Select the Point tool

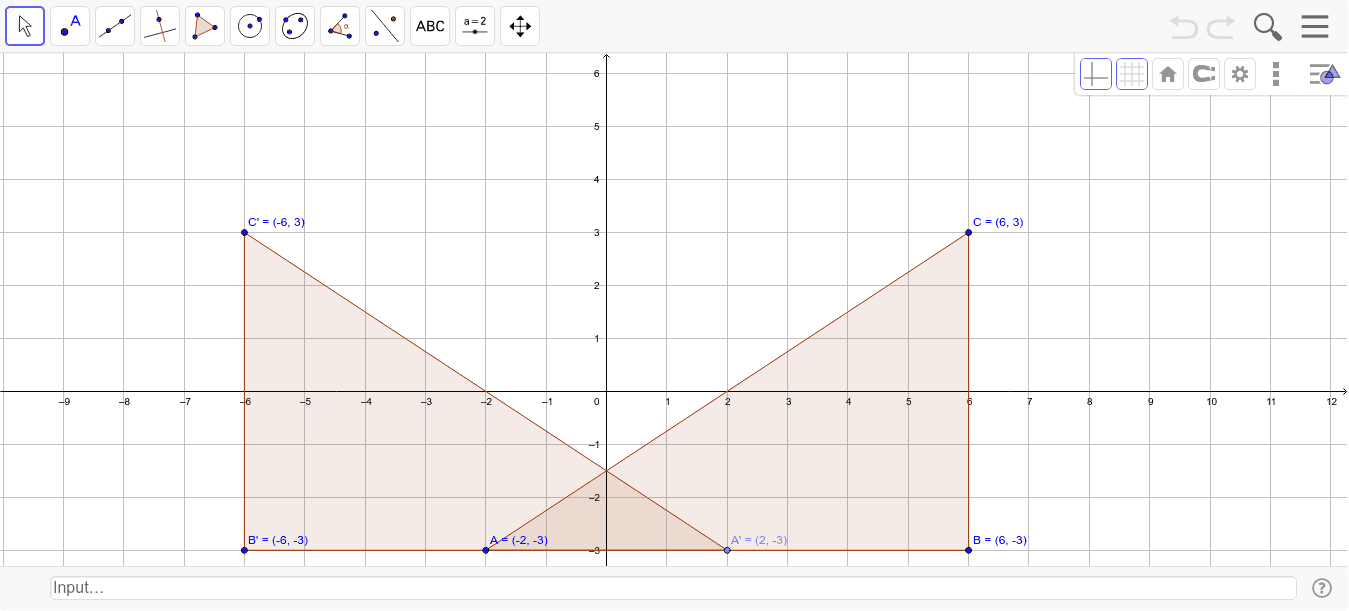point(70,26)
